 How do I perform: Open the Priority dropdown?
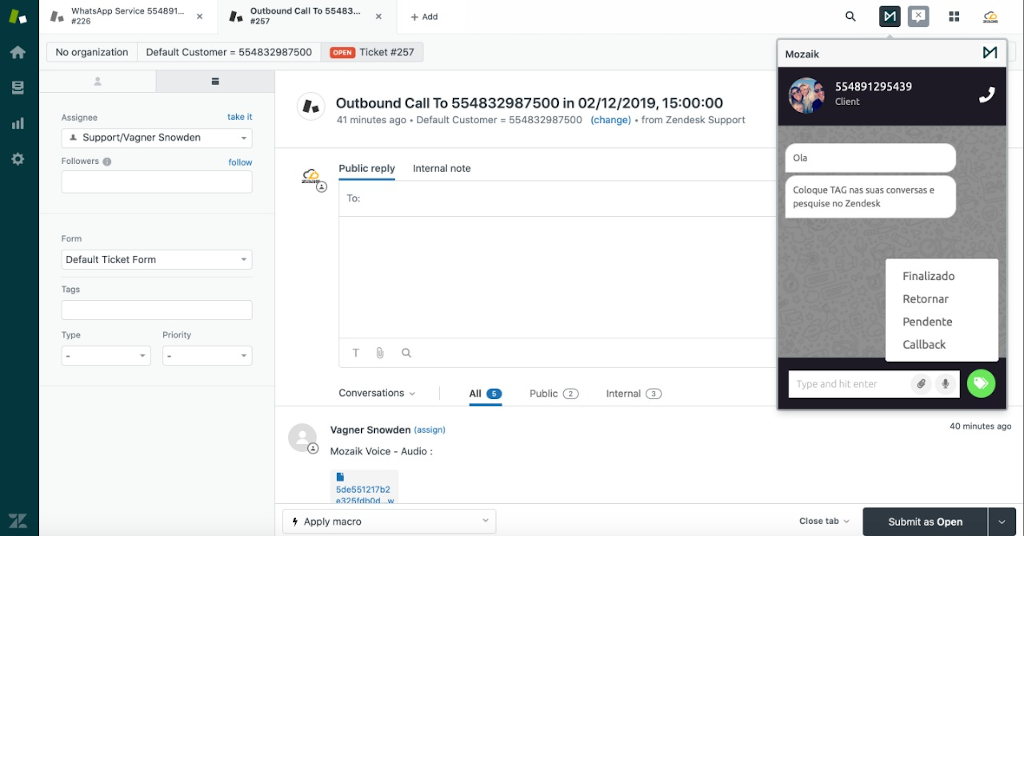click(x=207, y=356)
